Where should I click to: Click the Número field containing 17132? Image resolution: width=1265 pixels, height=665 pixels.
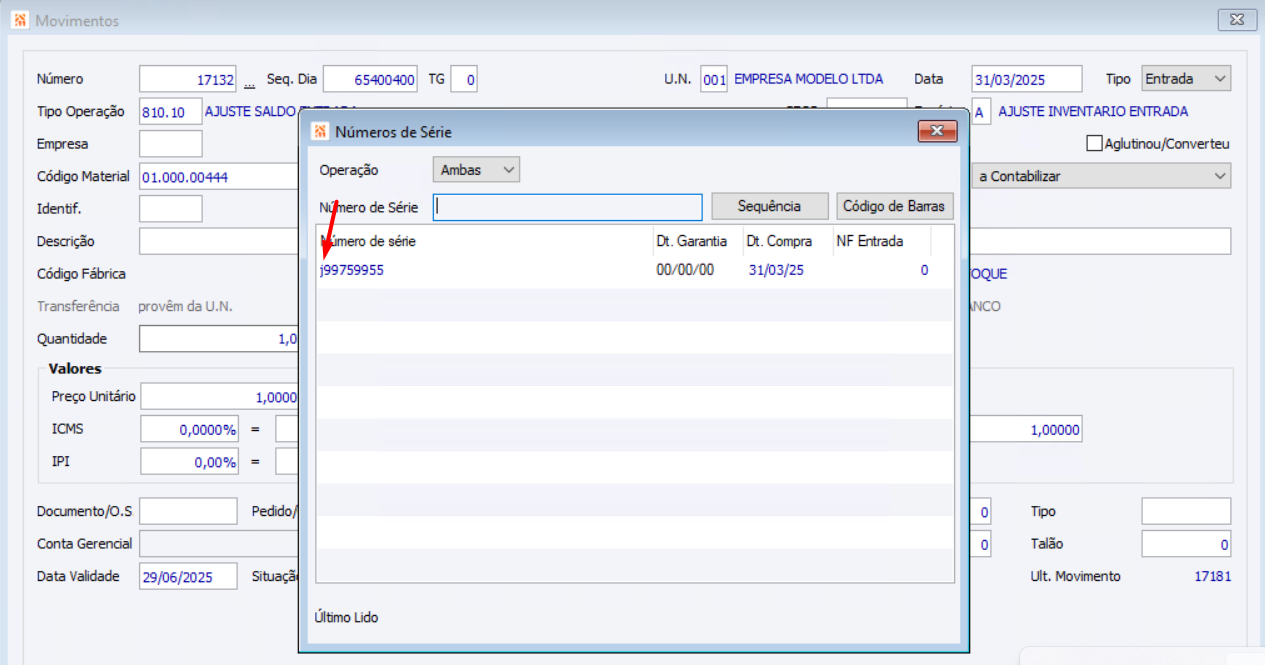point(189,79)
